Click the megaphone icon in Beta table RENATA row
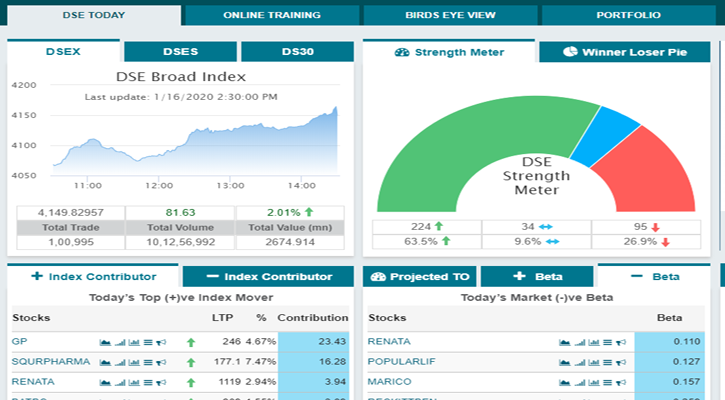 [621, 342]
